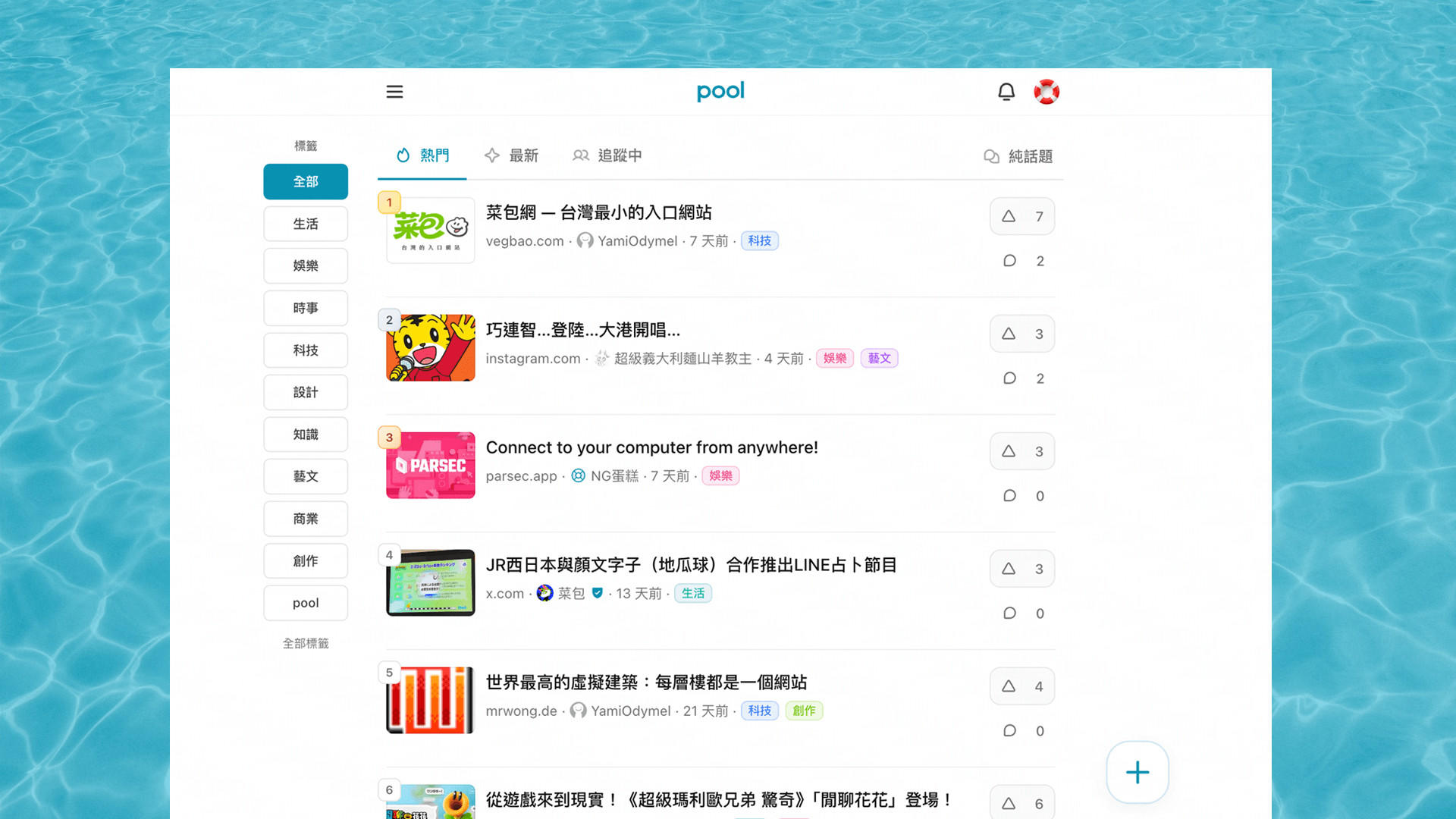Image resolution: width=1456 pixels, height=819 pixels.
Task: Click the pool logo
Action: (720, 91)
